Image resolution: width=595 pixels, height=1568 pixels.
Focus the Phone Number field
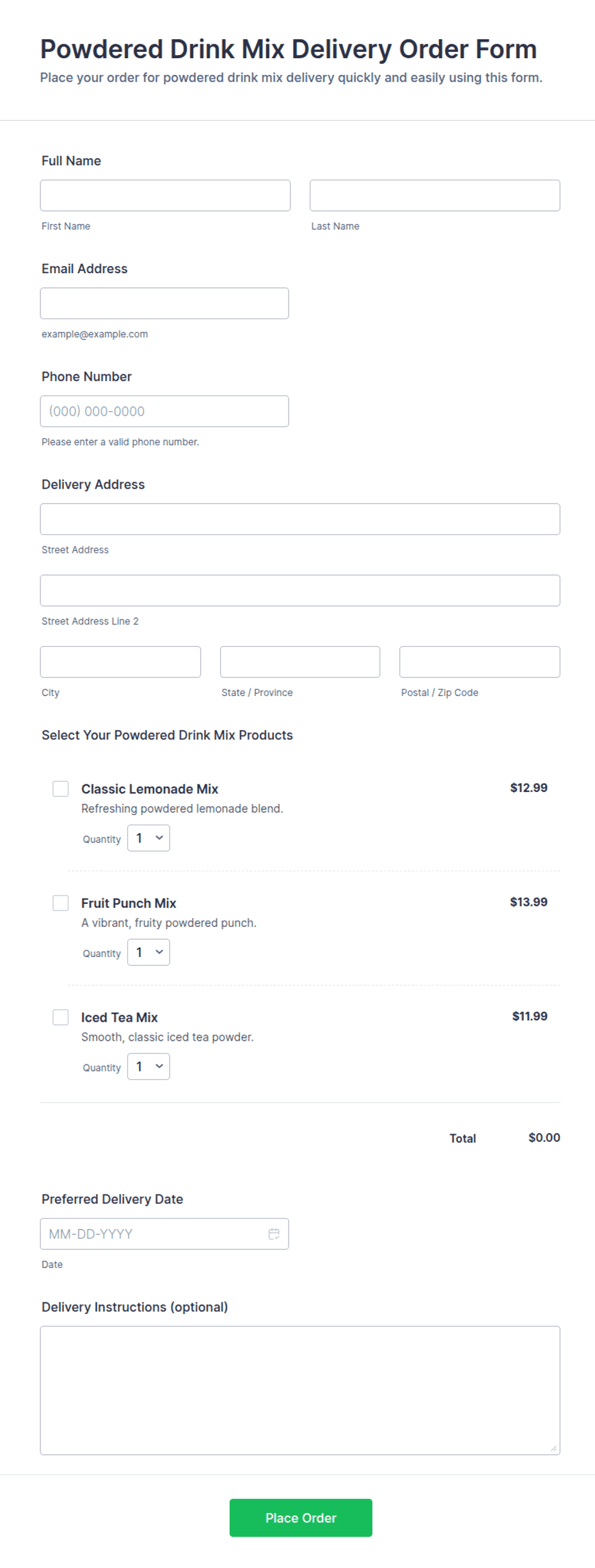click(164, 411)
